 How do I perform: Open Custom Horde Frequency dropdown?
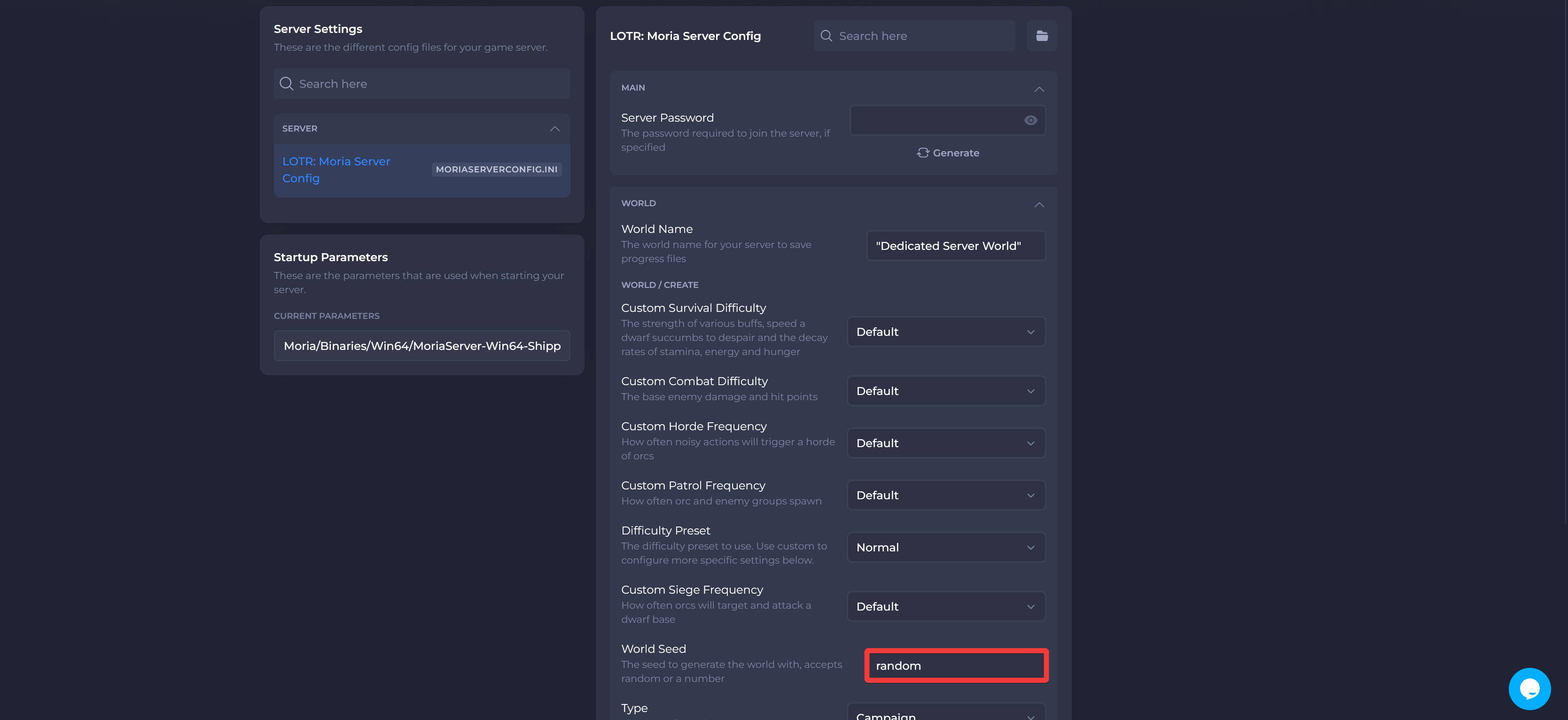tap(946, 443)
